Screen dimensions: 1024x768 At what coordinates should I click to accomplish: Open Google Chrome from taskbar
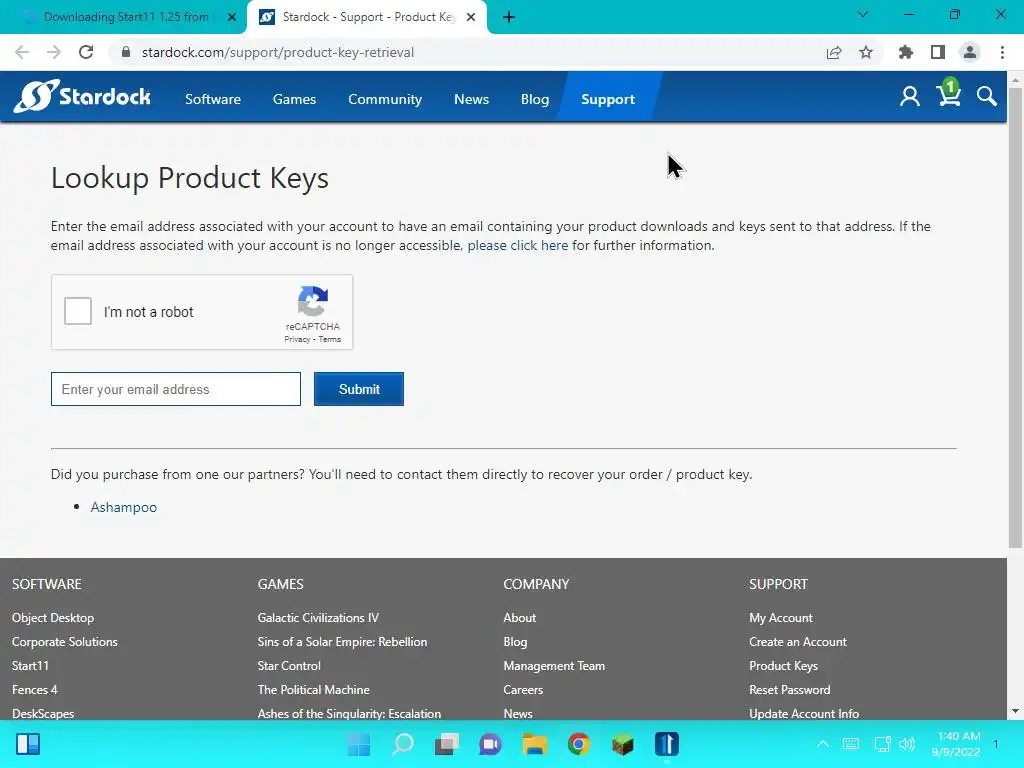pos(579,744)
